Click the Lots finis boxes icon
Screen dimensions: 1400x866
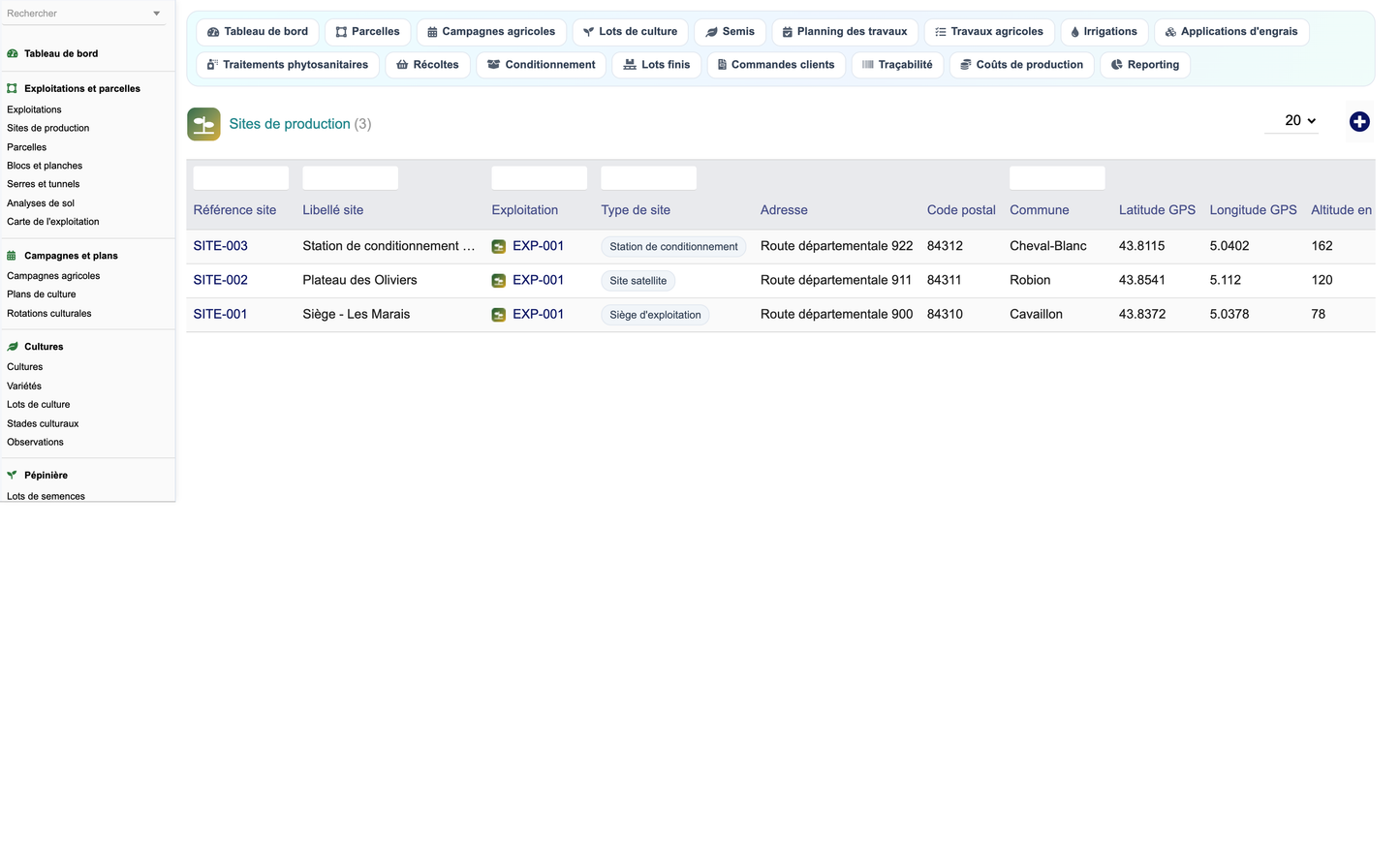[630, 65]
